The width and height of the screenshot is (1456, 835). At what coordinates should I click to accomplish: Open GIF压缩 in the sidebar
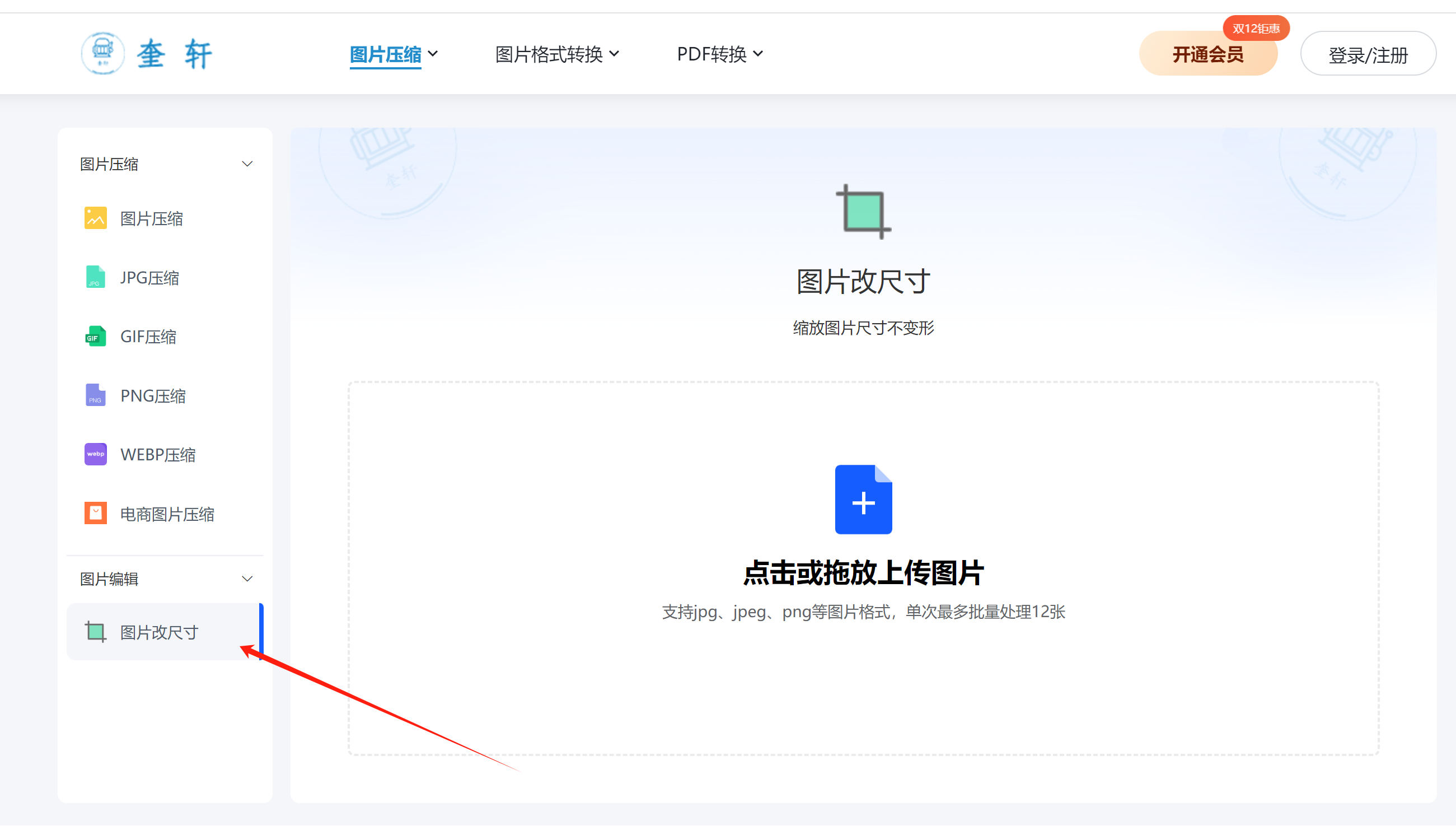coord(165,337)
